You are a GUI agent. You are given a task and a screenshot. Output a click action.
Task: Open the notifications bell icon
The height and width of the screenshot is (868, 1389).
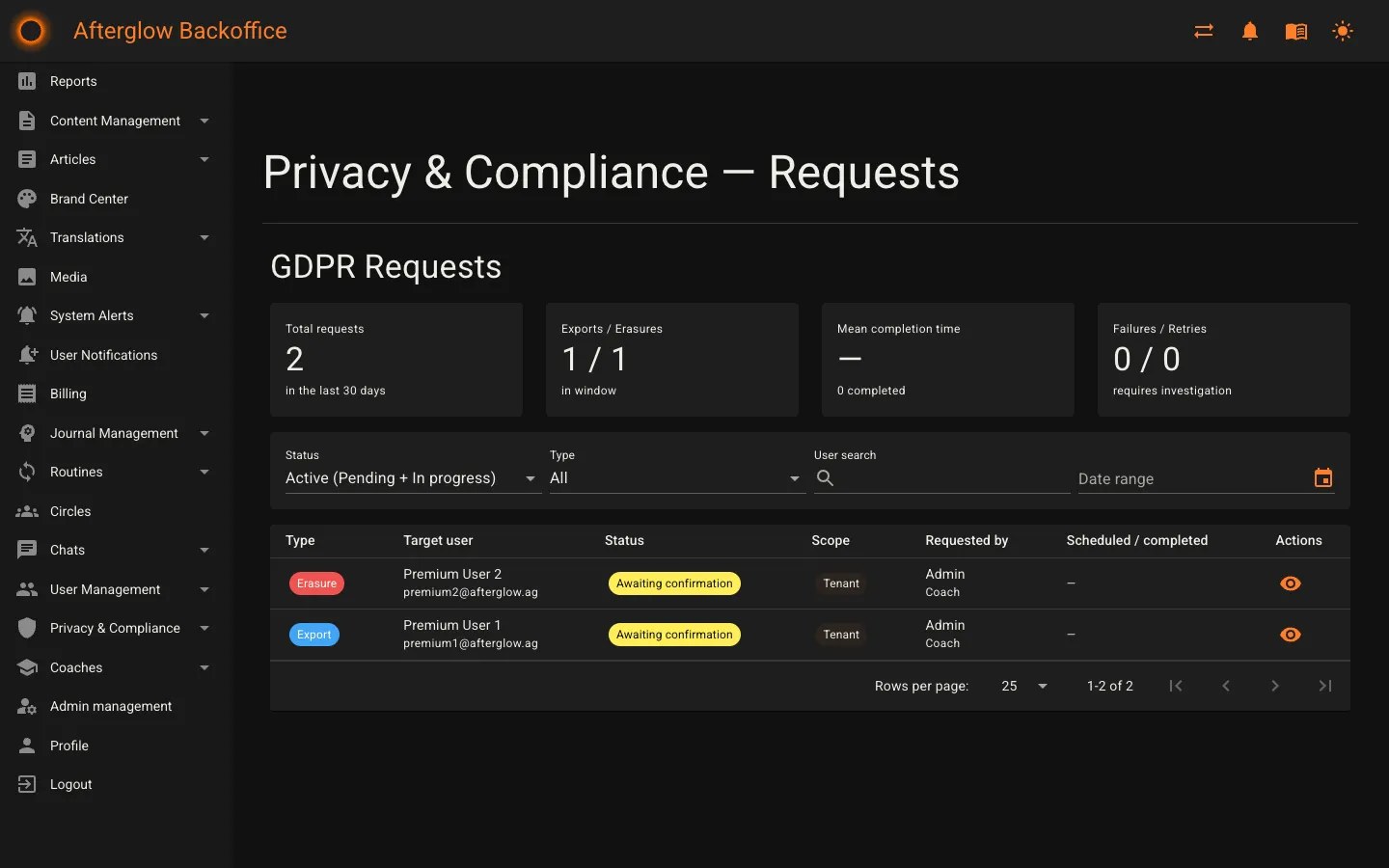point(1250,31)
